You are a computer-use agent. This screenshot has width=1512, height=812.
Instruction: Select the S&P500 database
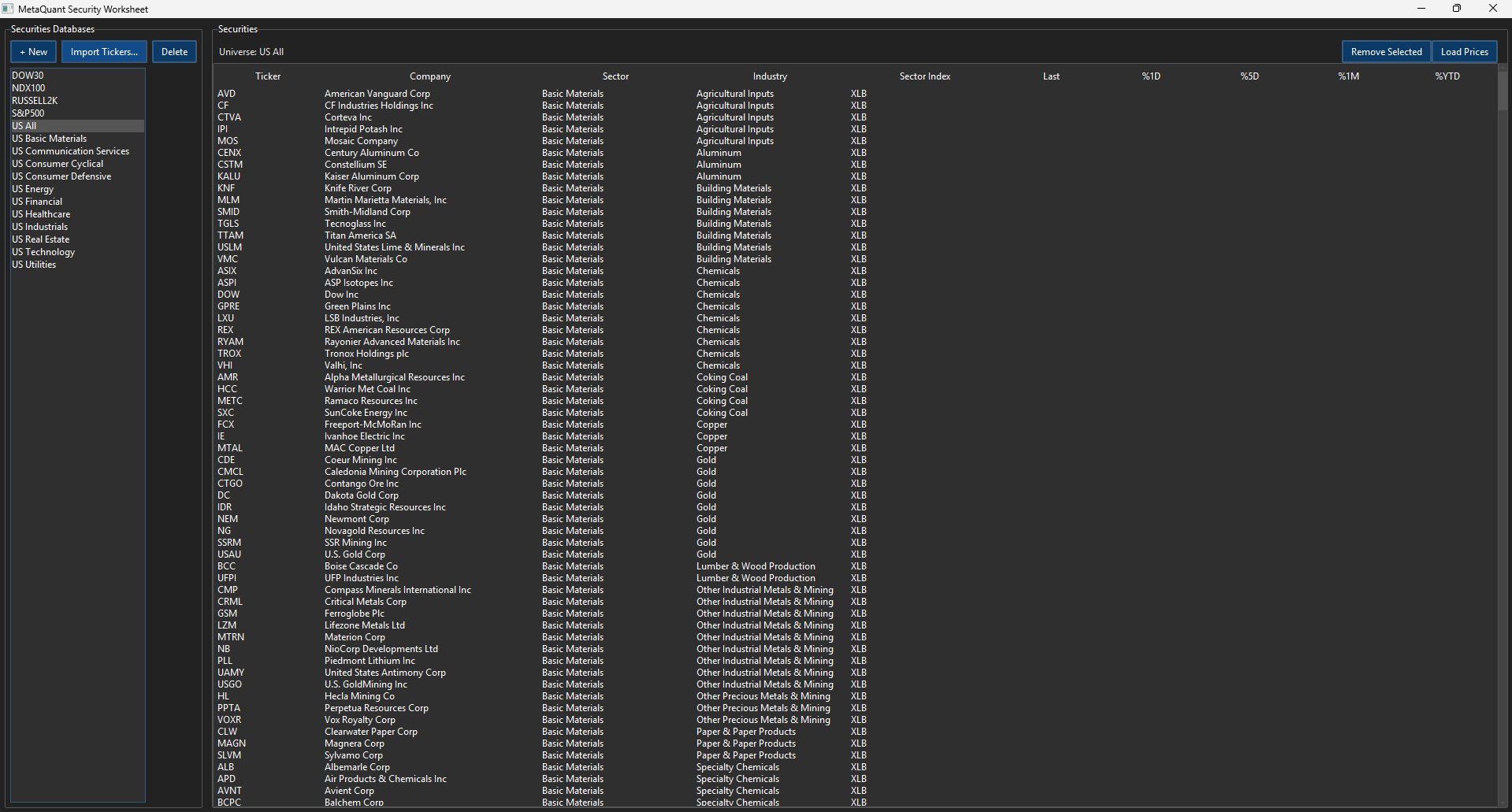pos(77,113)
